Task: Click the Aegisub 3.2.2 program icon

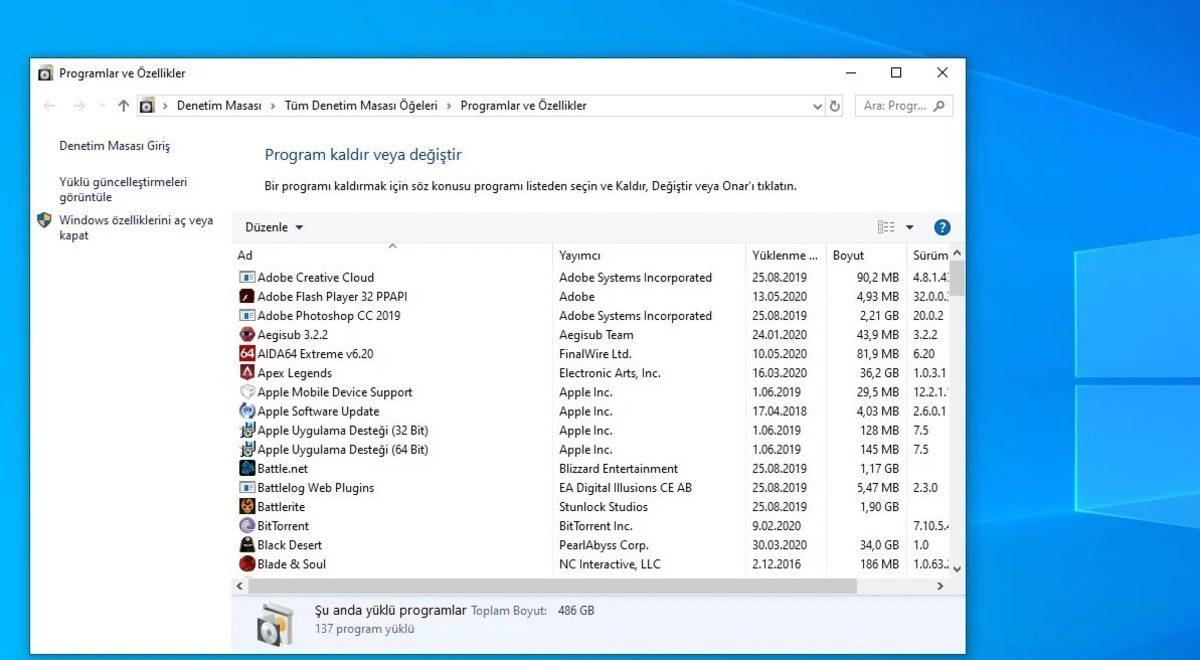Action: (246, 334)
